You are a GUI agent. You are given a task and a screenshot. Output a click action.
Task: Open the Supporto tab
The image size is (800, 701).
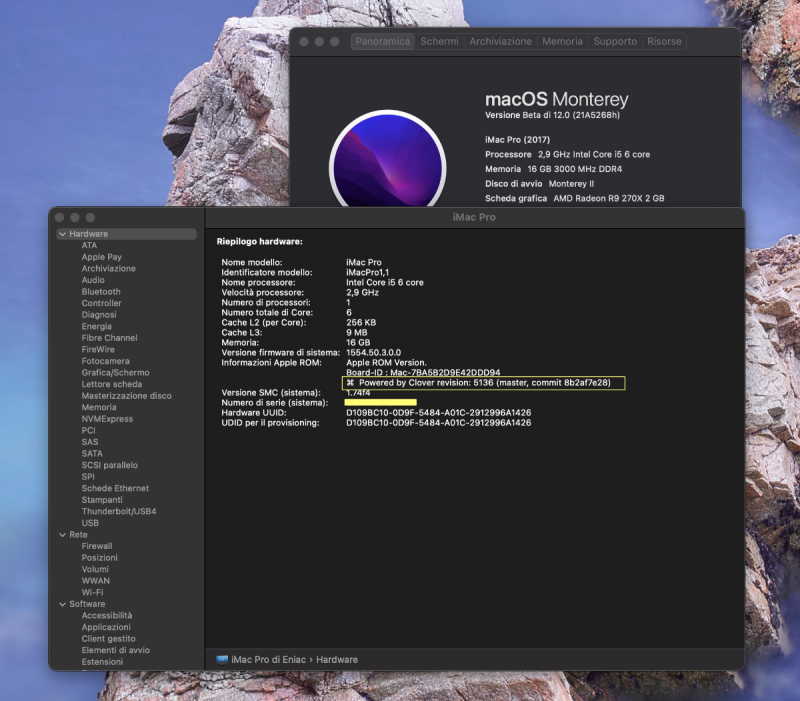pyautogui.click(x=615, y=41)
